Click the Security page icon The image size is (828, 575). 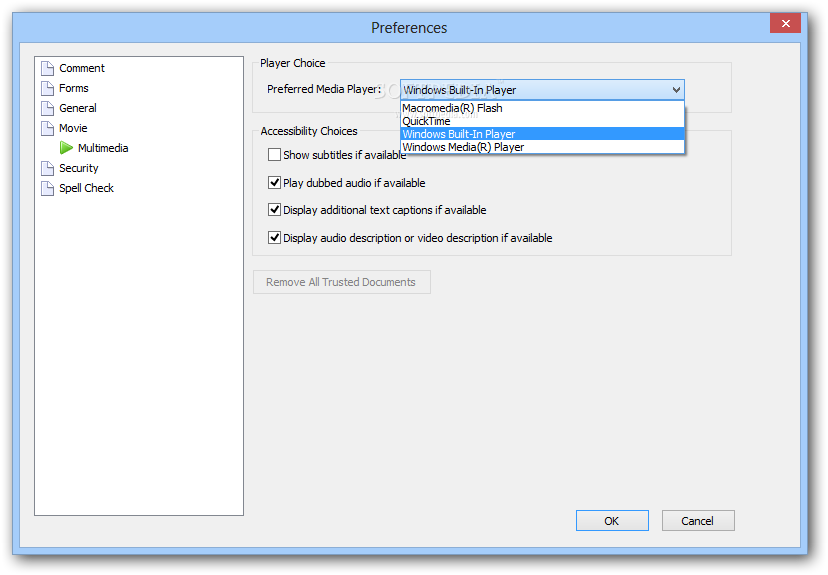pos(48,168)
